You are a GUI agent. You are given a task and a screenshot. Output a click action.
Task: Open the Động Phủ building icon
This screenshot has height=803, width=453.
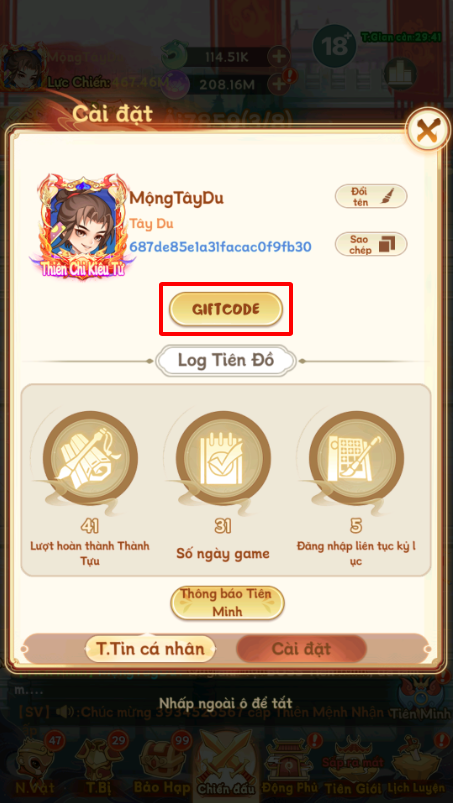click(x=291, y=764)
